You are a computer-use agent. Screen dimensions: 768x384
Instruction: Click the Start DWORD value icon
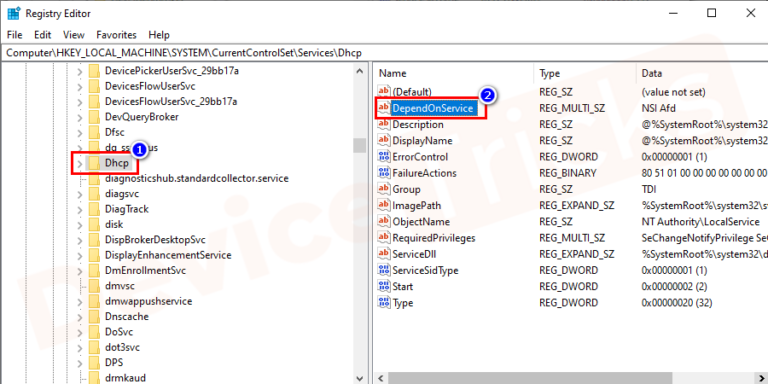(x=384, y=287)
